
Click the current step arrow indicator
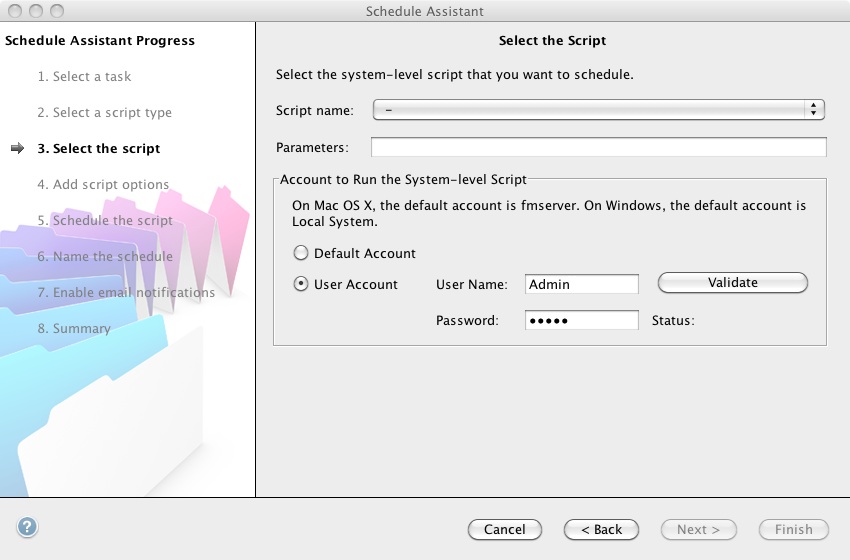[17, 149]
